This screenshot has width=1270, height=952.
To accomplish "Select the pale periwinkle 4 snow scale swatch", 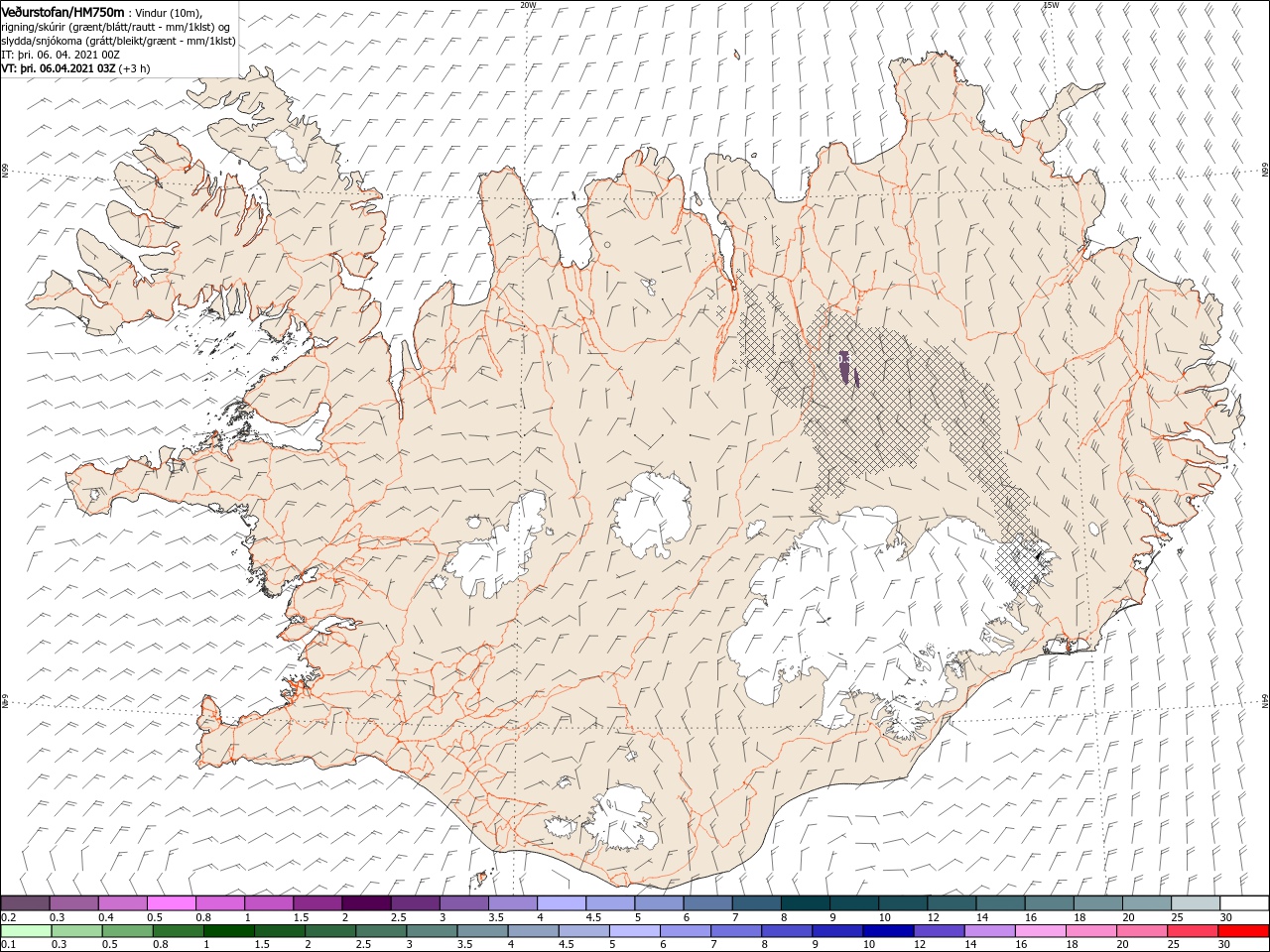I will (561, 902).
